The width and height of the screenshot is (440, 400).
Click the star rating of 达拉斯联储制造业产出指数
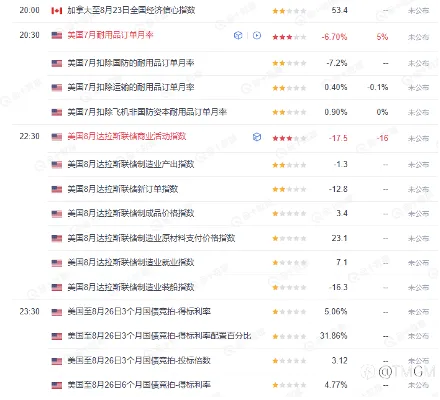(x=289, y=165)
